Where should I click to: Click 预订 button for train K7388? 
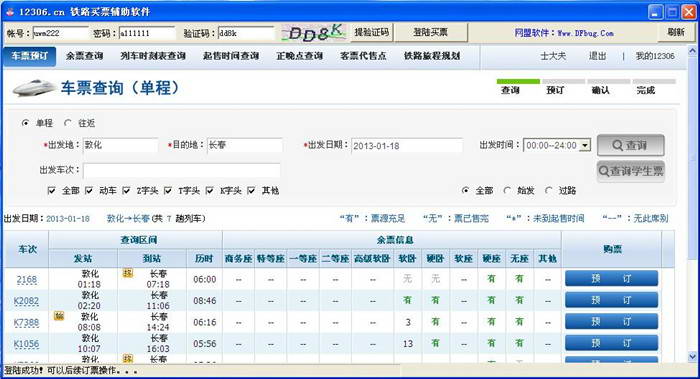coord(611,321)
